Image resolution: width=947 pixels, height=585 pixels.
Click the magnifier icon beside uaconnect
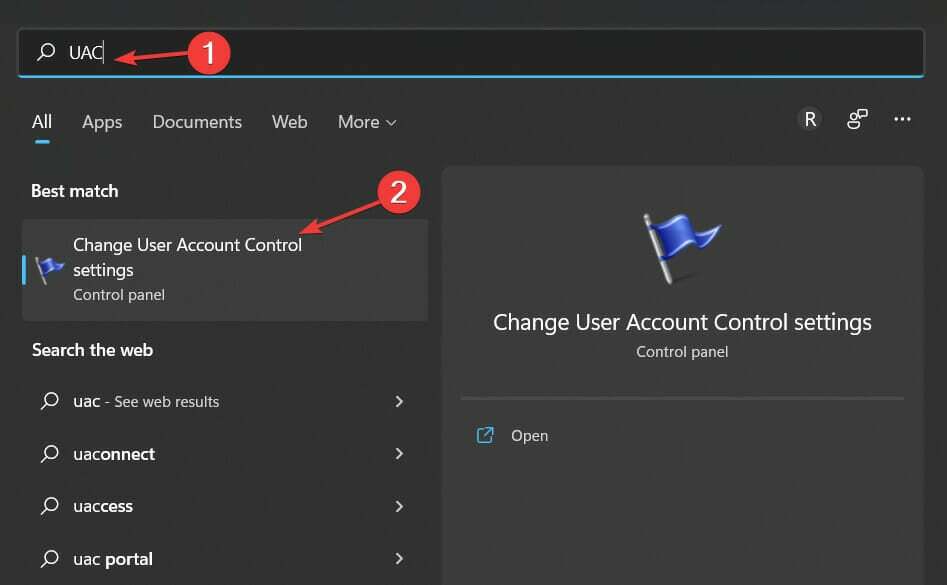[50, 453]
